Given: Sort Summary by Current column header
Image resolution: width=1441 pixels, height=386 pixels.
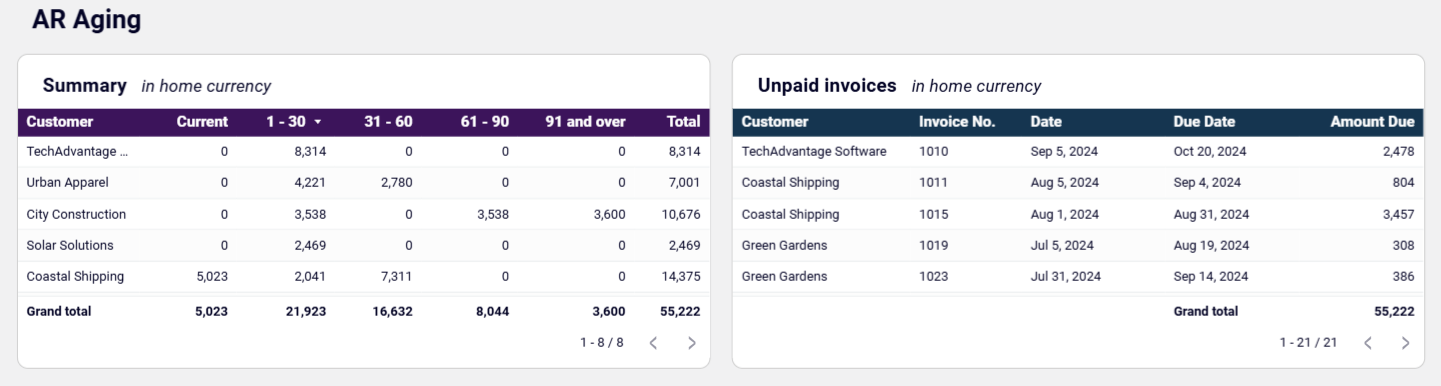Looking at the screenshot, I should pyautogui.click(x=202, y=122).
